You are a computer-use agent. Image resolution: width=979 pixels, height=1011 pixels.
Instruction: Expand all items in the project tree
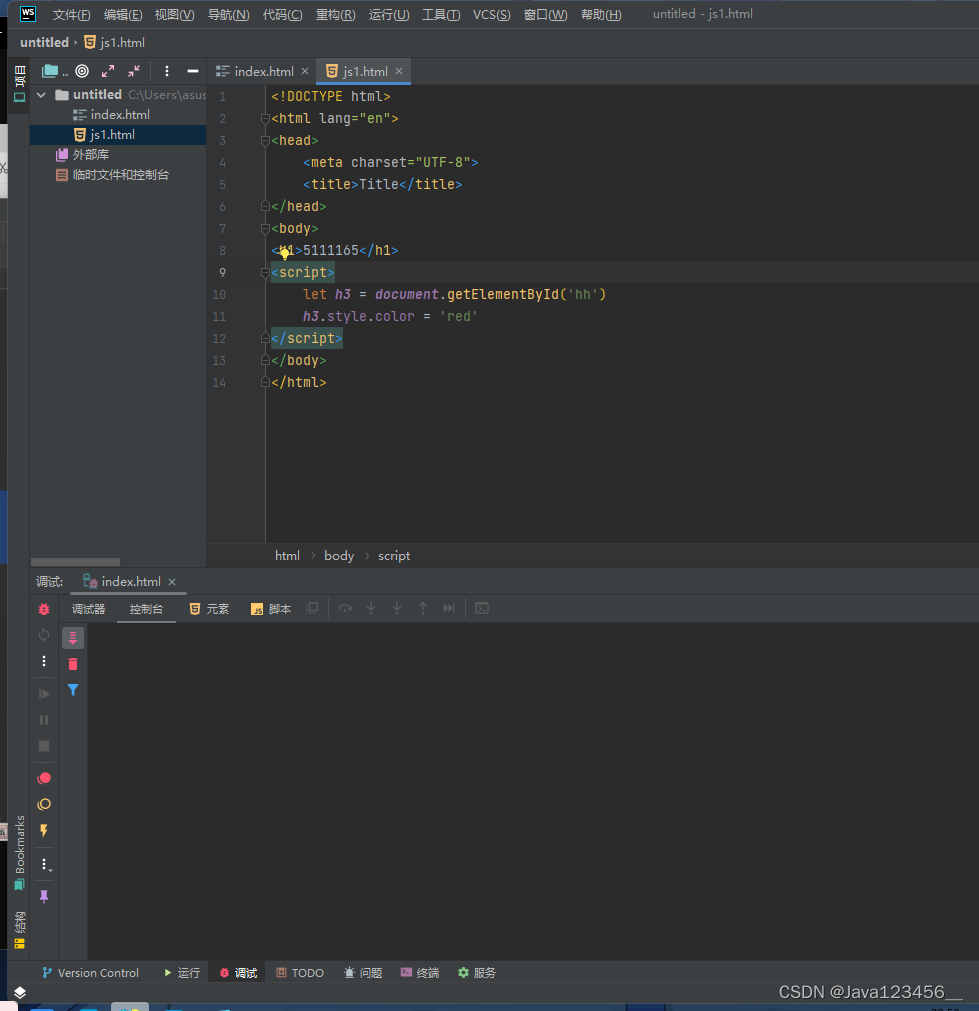(x=108, y=71)
